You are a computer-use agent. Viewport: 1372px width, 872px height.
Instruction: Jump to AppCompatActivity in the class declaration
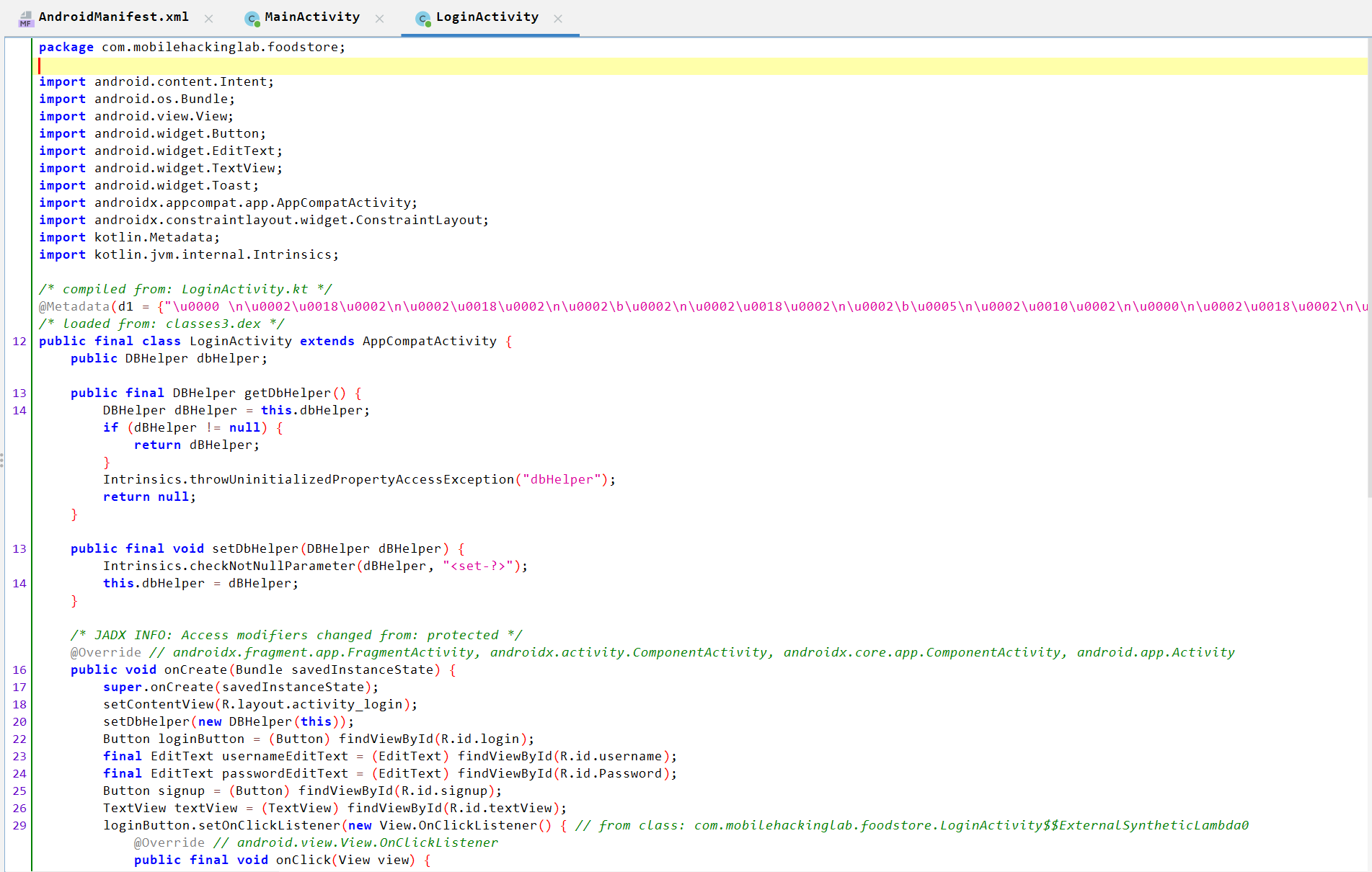(x=429, y=341)
